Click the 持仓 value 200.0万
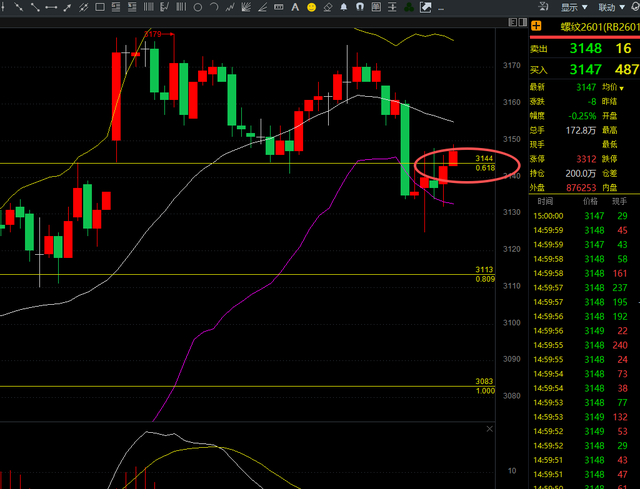This screenshot has height=489, width=640. click(581, 173)
